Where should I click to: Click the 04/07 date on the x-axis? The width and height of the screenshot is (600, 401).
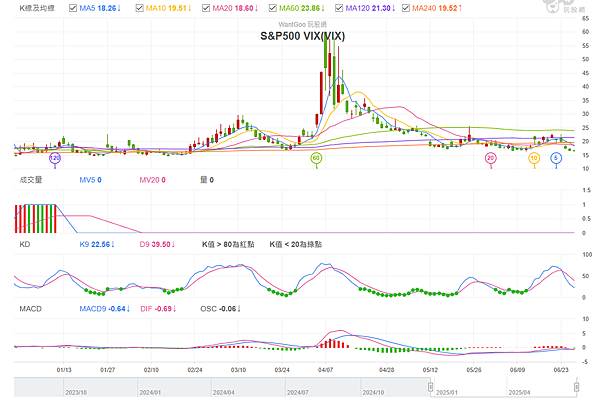[x=325, y=370]
